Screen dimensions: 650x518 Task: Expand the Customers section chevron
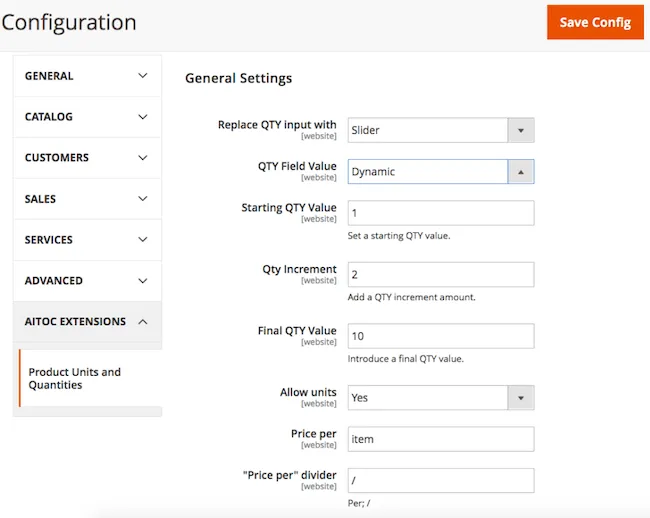point(143,158)
